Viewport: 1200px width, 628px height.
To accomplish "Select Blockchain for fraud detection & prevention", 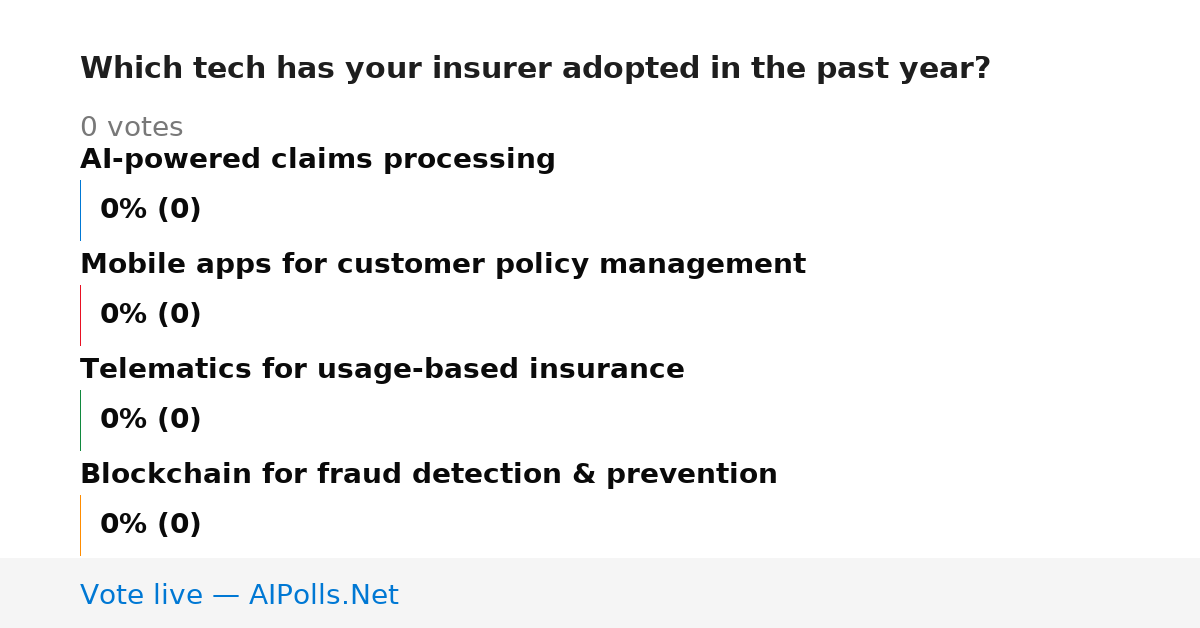I will (428, 475).
